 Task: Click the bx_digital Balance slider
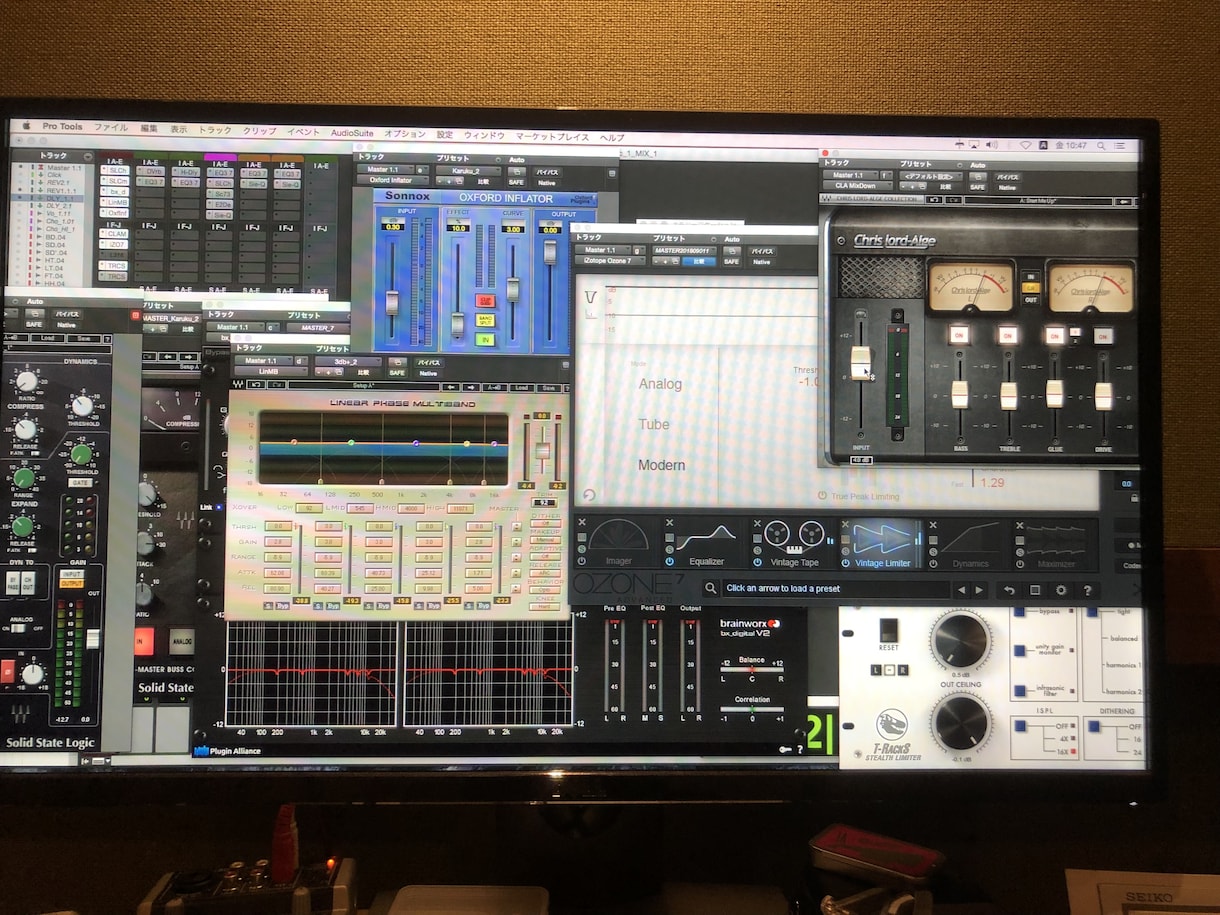(x=752, y=670)
